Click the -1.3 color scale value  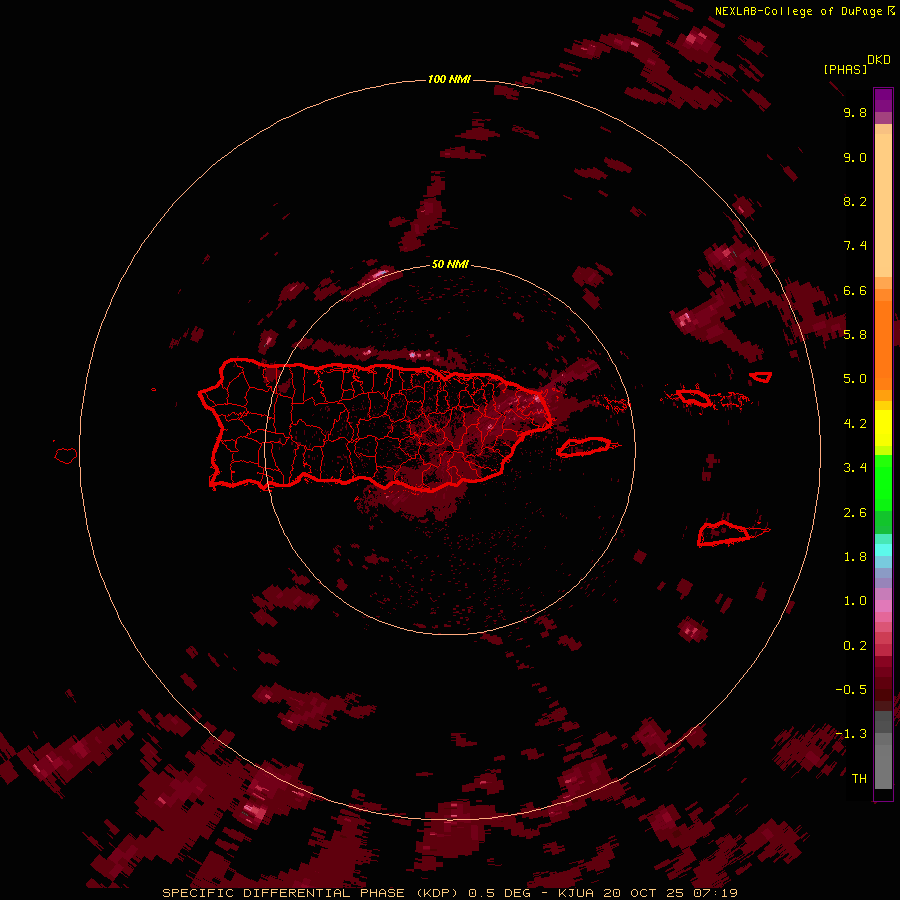click(x=851, y=734)
